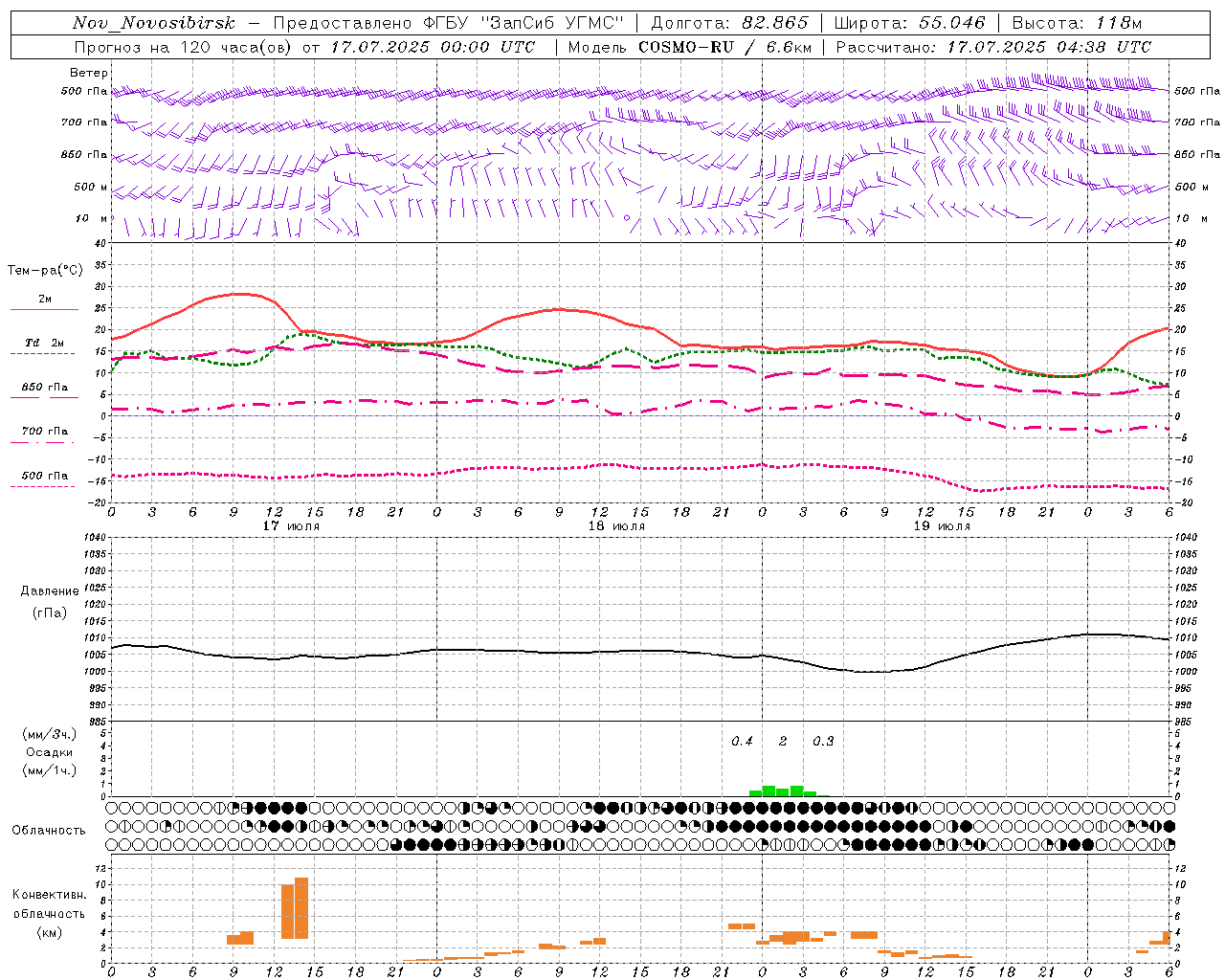Click the 2м temperature legend entry
The image size is (1225, 980).
point(45,299)
